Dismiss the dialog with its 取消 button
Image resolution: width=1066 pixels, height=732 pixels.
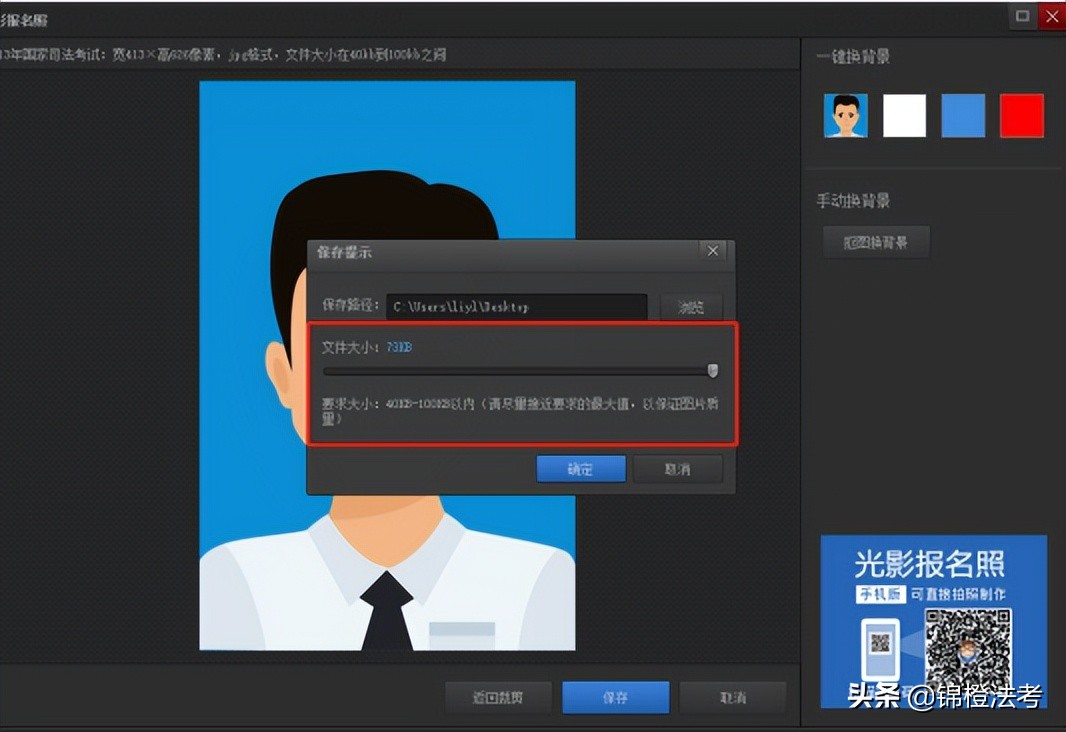[x=678, y=468]
